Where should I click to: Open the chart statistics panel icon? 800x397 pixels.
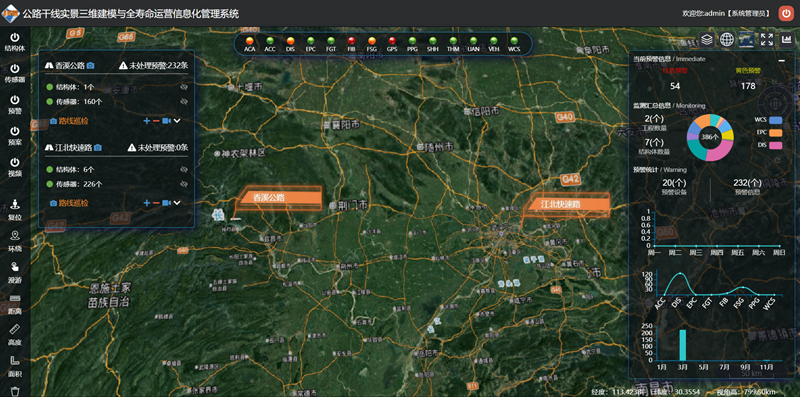click(x=786, y=39)
